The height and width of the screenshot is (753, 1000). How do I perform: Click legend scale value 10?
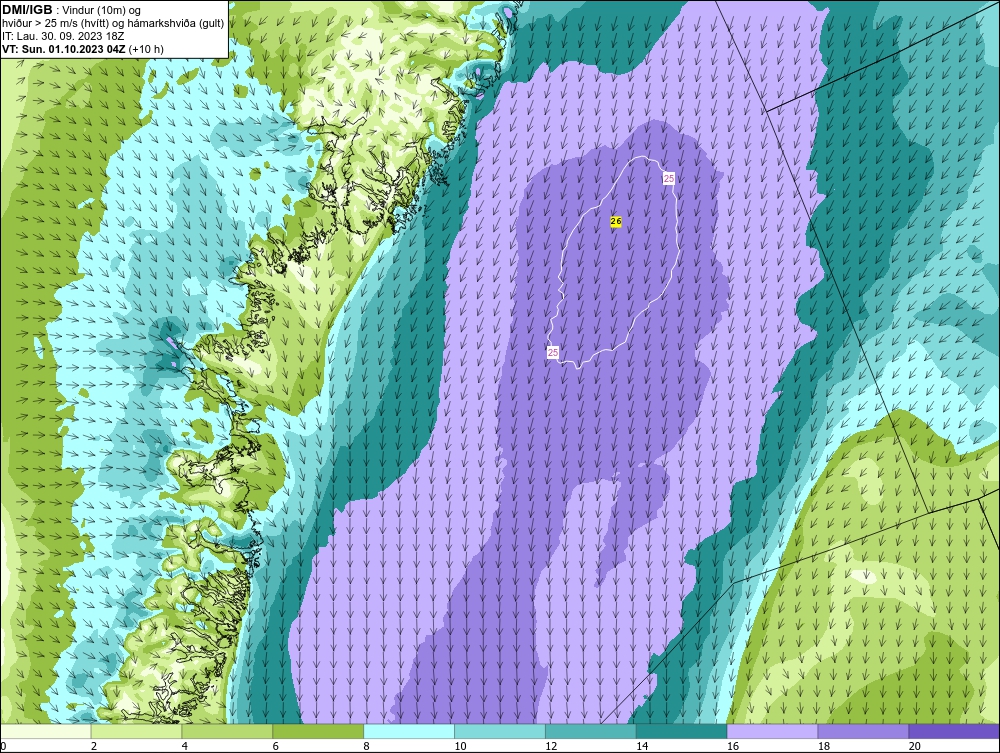tap(460, 746)
